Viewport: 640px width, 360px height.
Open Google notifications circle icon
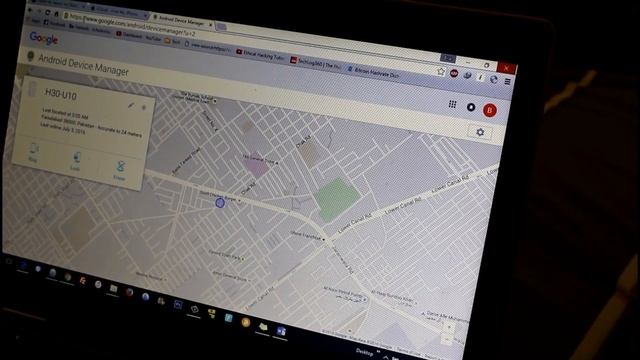pos(471,107)
